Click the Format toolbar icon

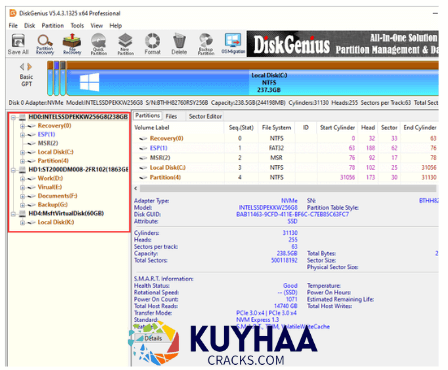click(x=152, y=44)
